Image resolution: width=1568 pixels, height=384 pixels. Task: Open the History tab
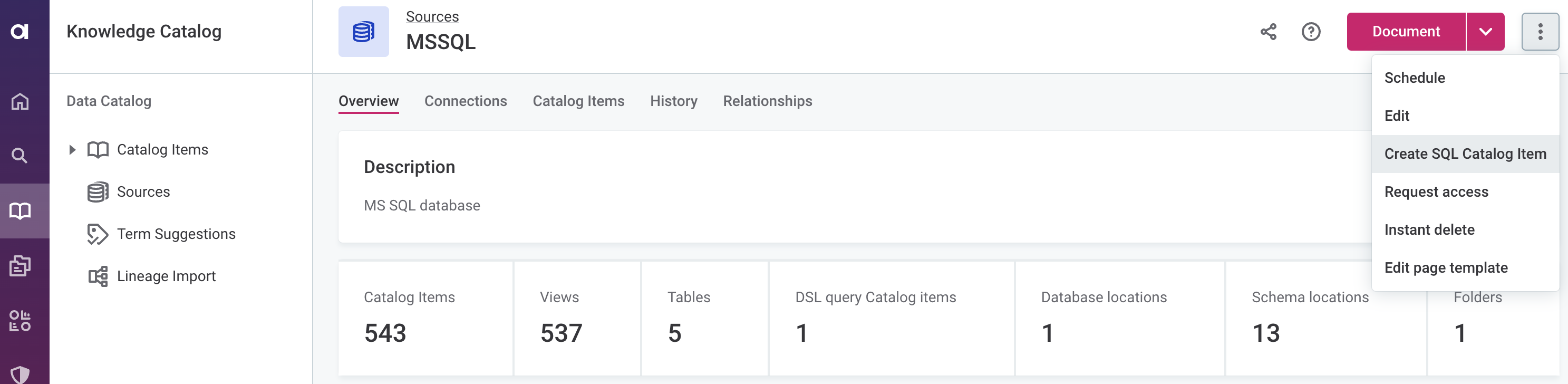[673, 101]
